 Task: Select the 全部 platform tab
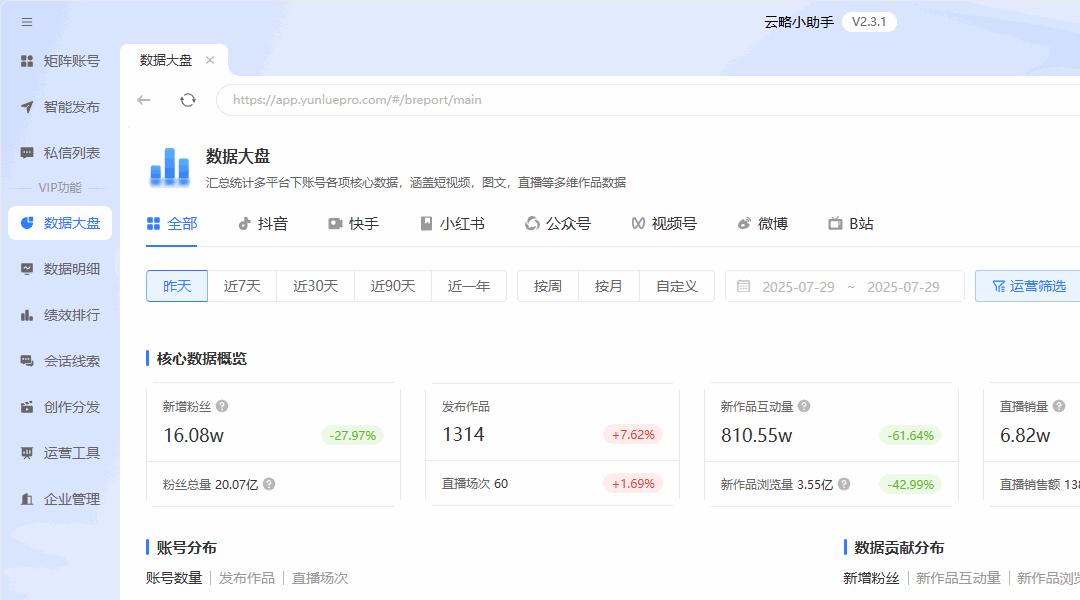point(172,224)
